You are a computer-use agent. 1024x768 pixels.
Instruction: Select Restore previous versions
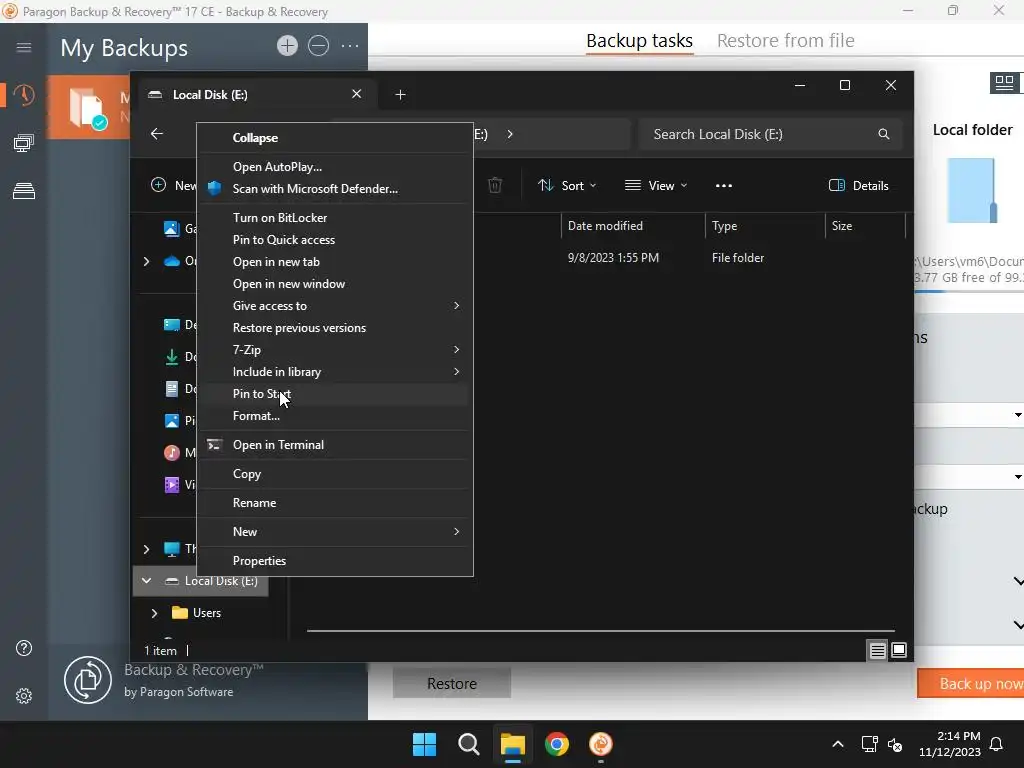point(335,328)
